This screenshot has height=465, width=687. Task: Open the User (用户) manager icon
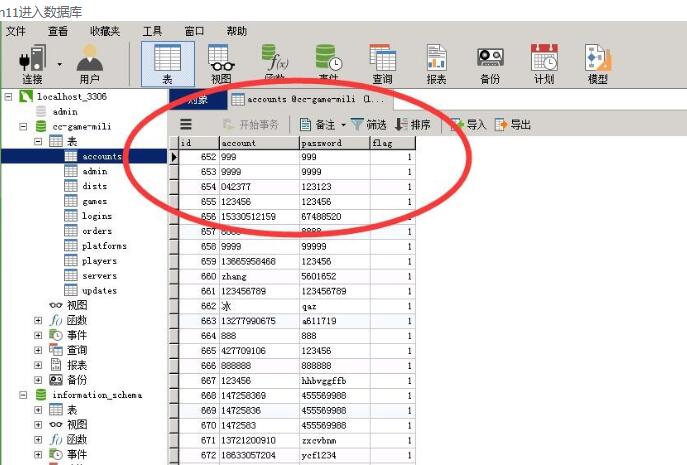pos(90,63)
